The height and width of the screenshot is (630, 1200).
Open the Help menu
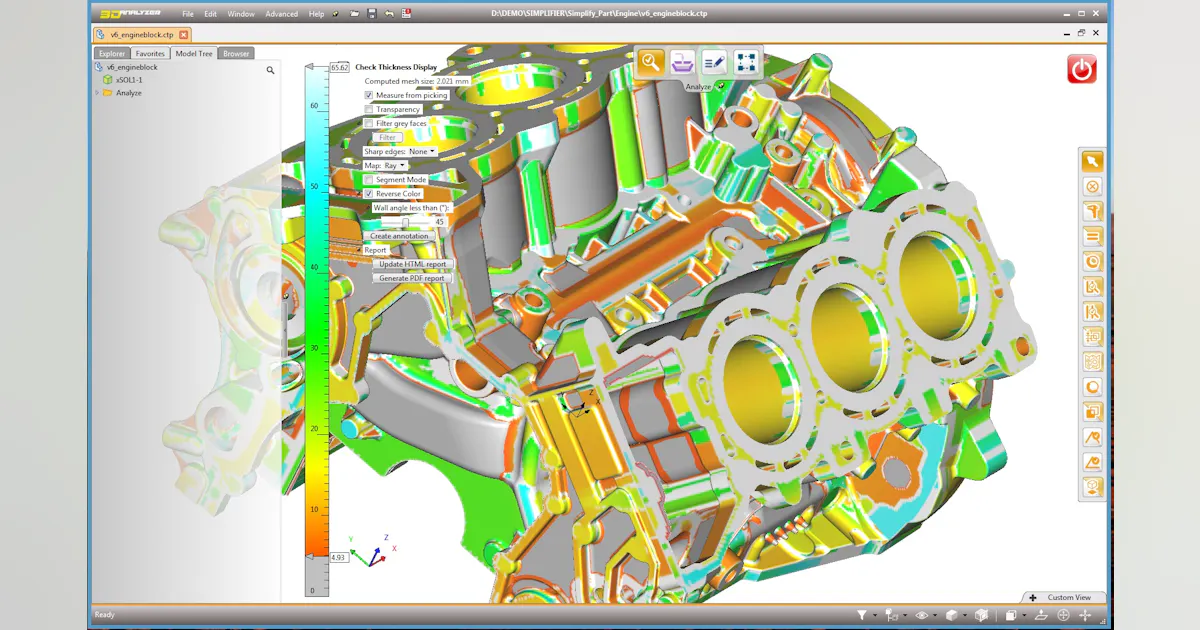click(316, 14)
